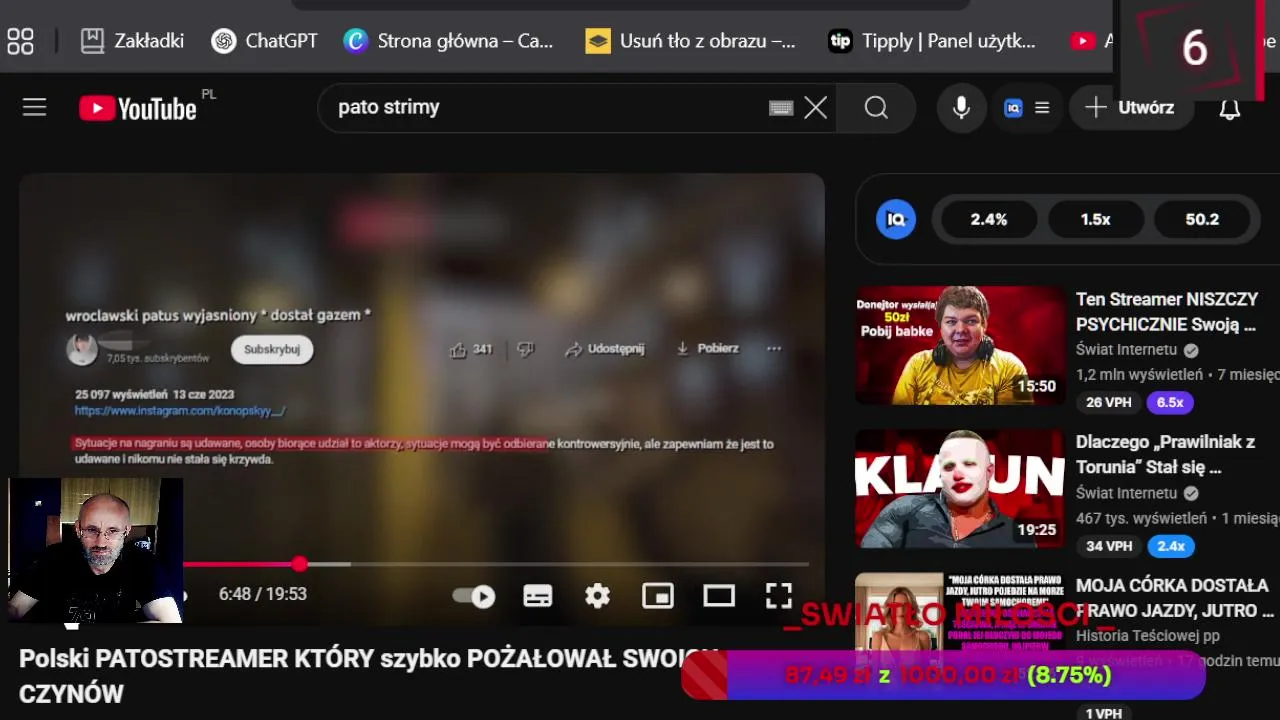Click the instagram.com/konopskyy link in video
Image resolution: width=1280 pixels, height=720 pixels.
point(180,410)
